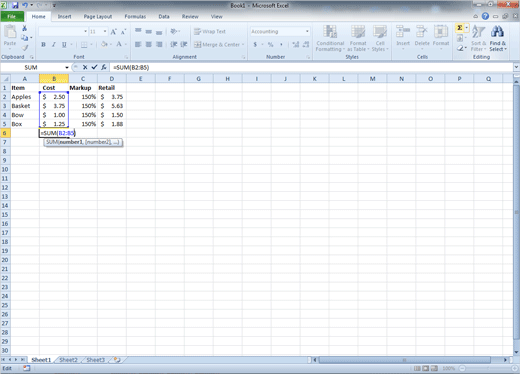This screenshot has height=374, width=520.
Task: Switch to the View tab
Action: [216, 16]
